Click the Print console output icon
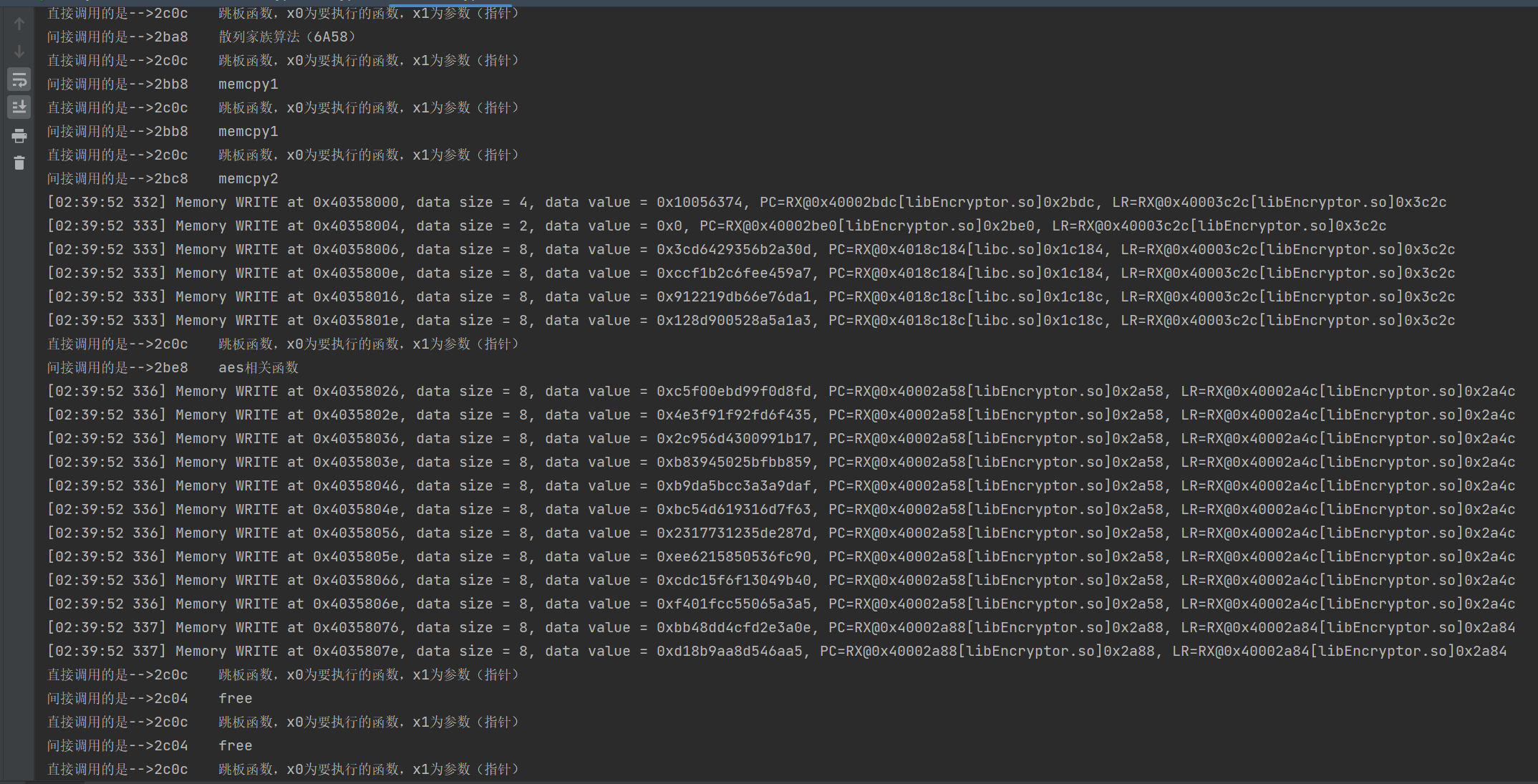This screenshot has height=784, width=1538. coord(19,135)
